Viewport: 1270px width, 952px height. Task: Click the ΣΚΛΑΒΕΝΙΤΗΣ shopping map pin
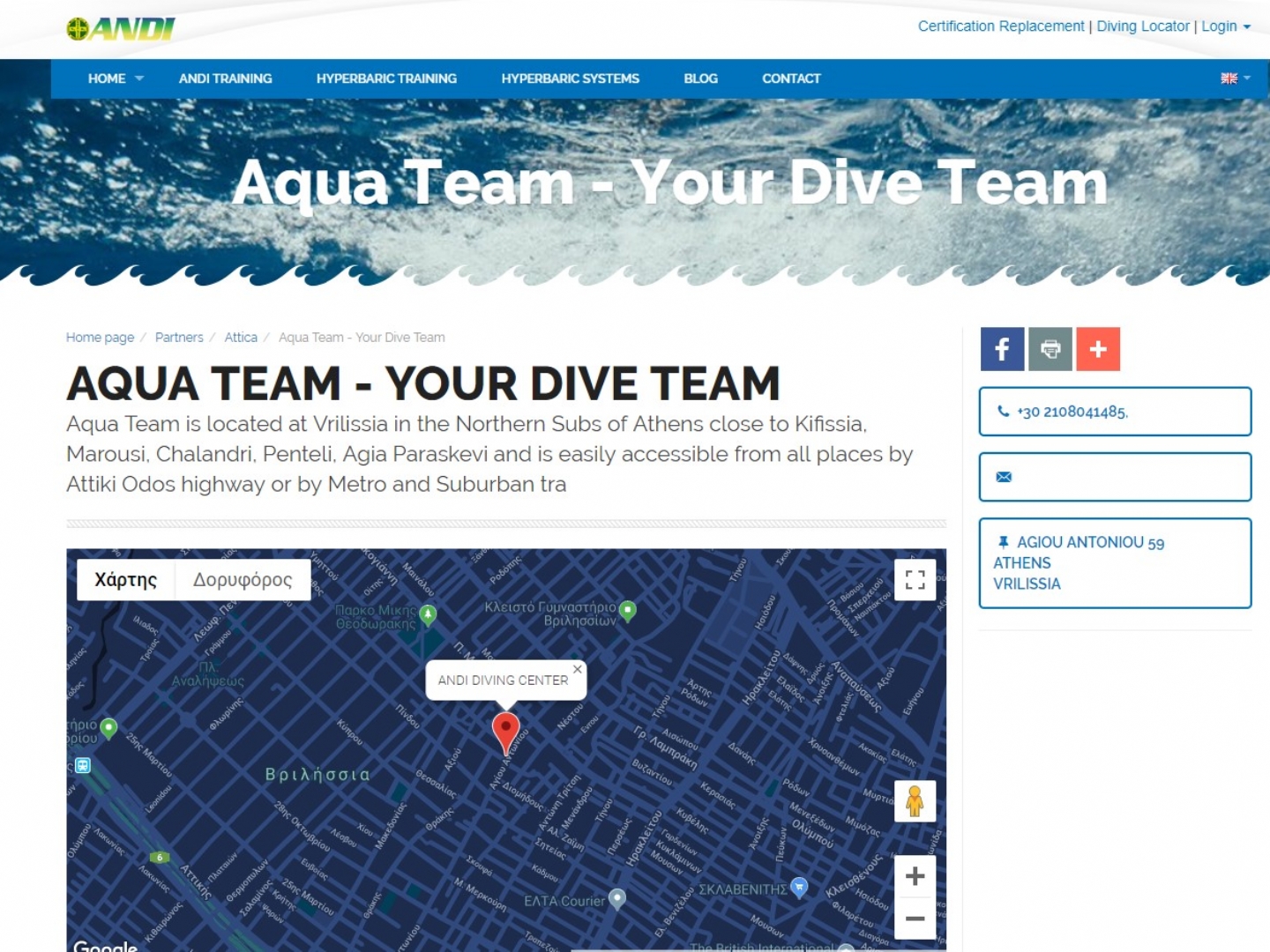click(x=799, y=888)
